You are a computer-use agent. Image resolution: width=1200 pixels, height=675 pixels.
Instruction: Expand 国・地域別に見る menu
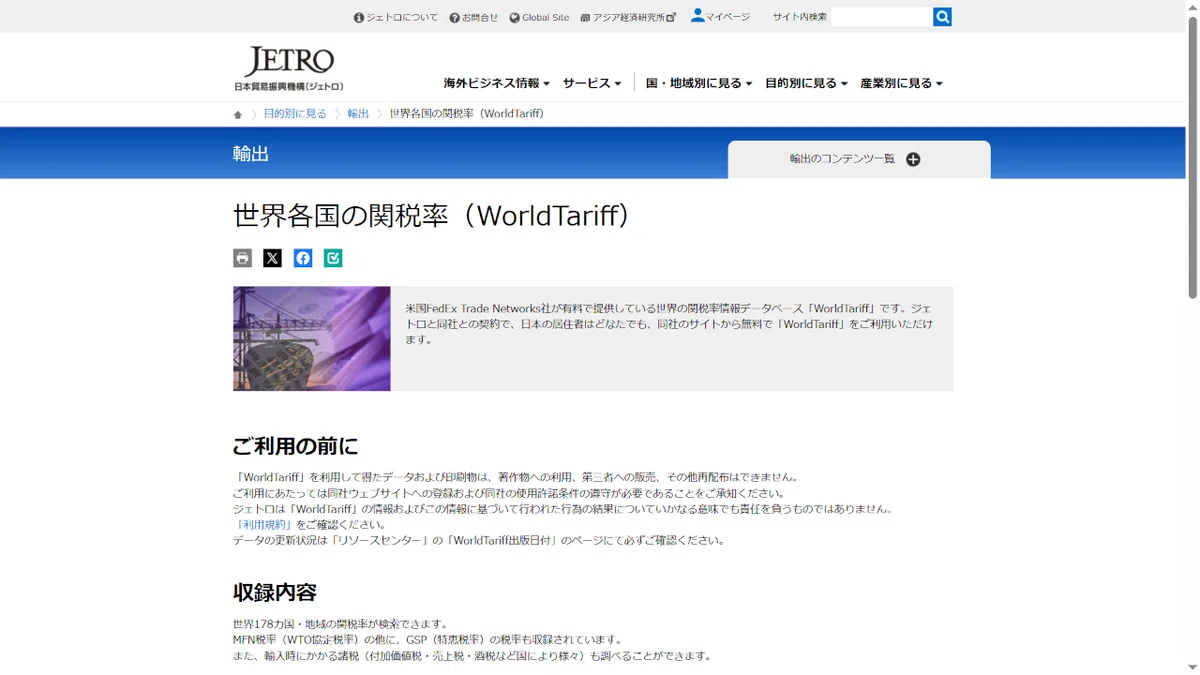(x=699, y=83)
